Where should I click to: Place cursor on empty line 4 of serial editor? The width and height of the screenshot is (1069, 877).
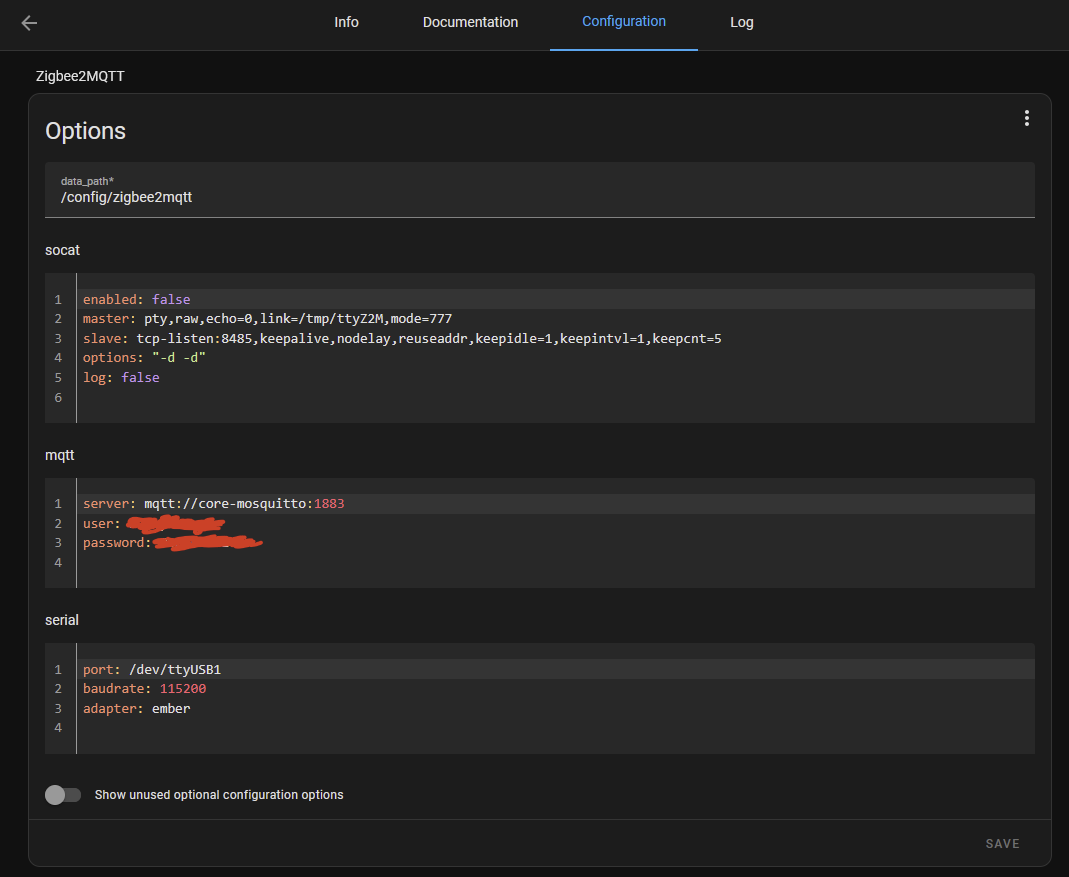[x=556, y=728]
